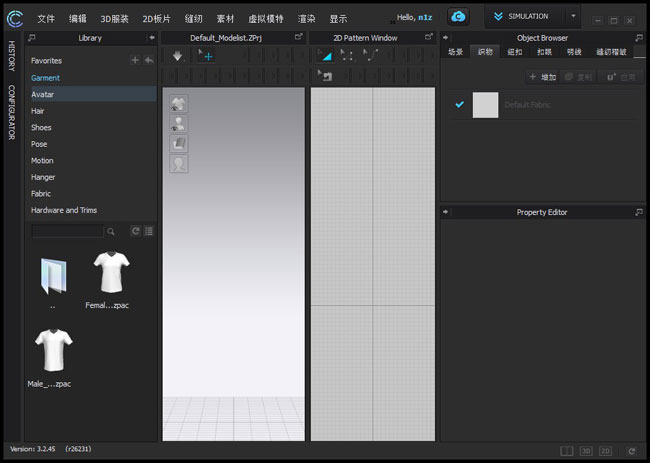Viewport: 650px width, 463px height.
Task: Switch to the 扣眼 tab in Object Browser
Action: 544,52
